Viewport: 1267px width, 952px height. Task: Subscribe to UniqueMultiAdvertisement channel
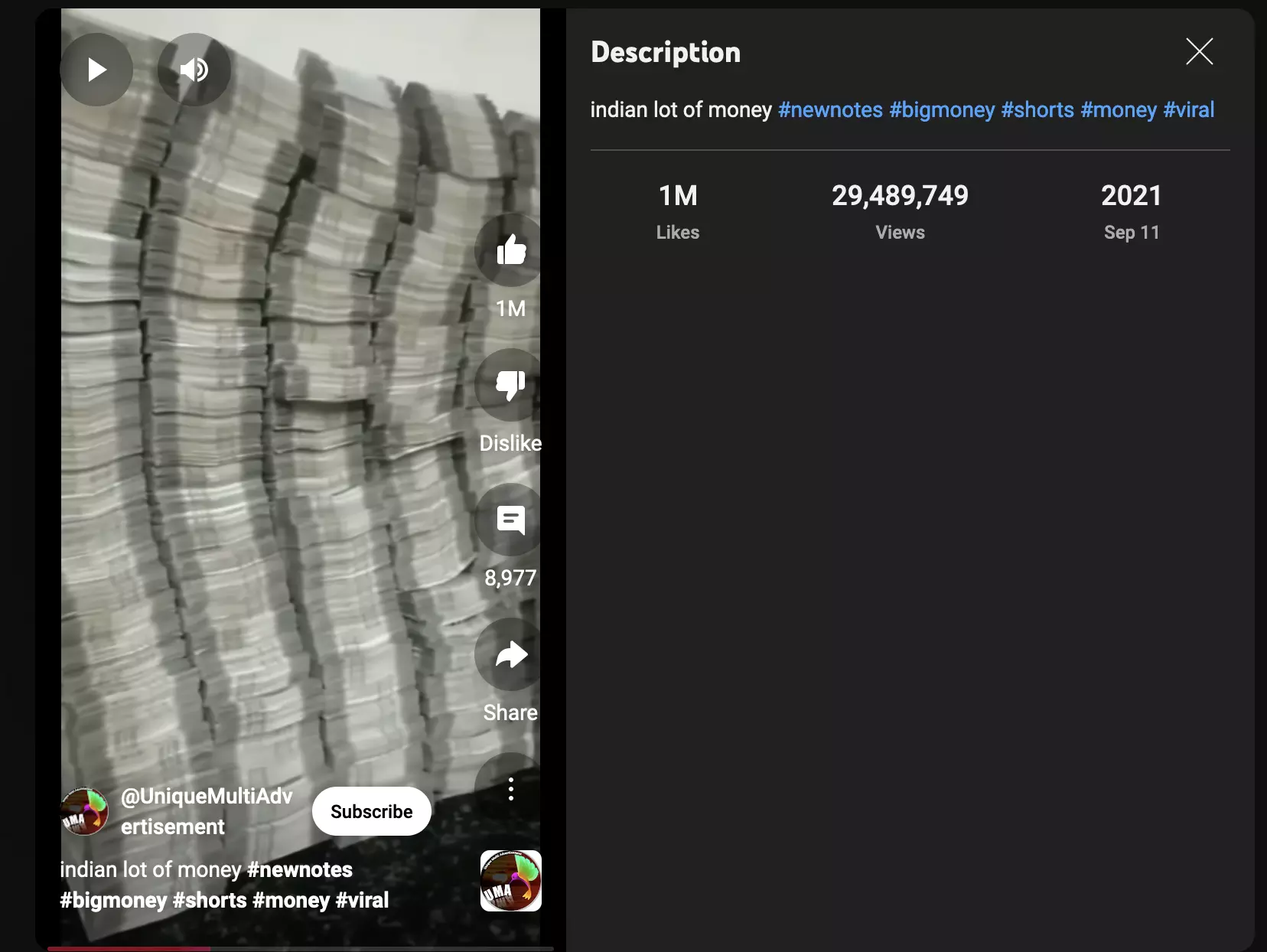(372, 811)
